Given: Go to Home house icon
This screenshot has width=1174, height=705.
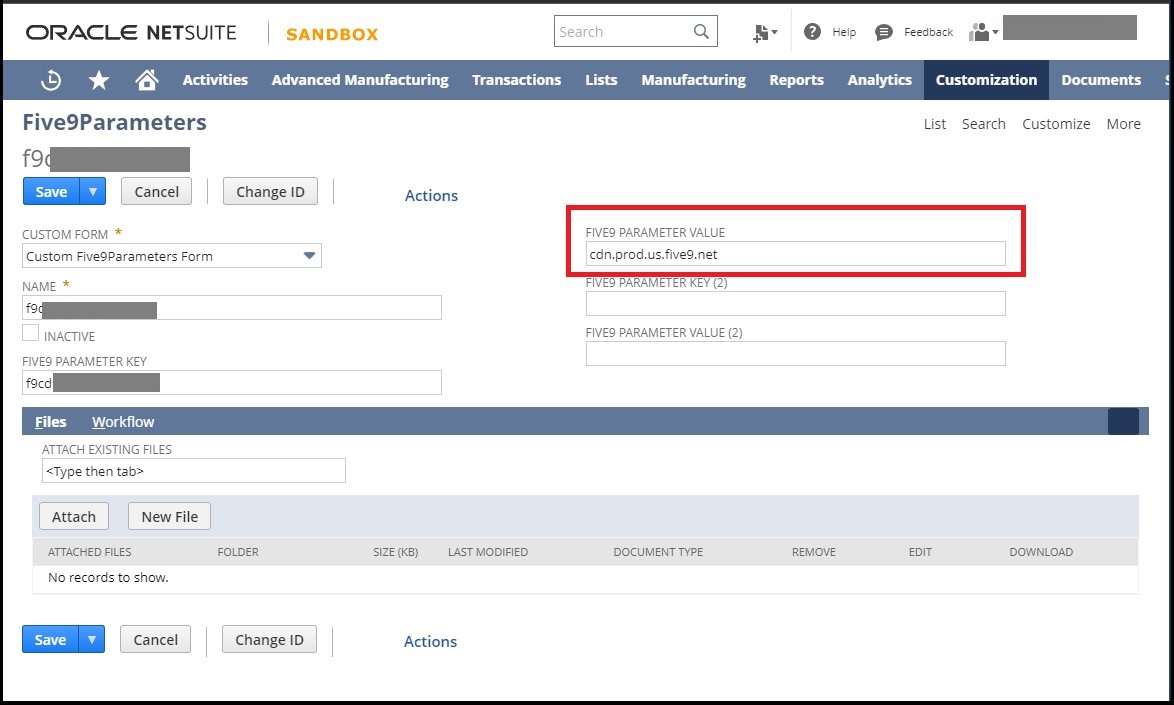Looking at the screenshot, I should [x=147, y=79].
